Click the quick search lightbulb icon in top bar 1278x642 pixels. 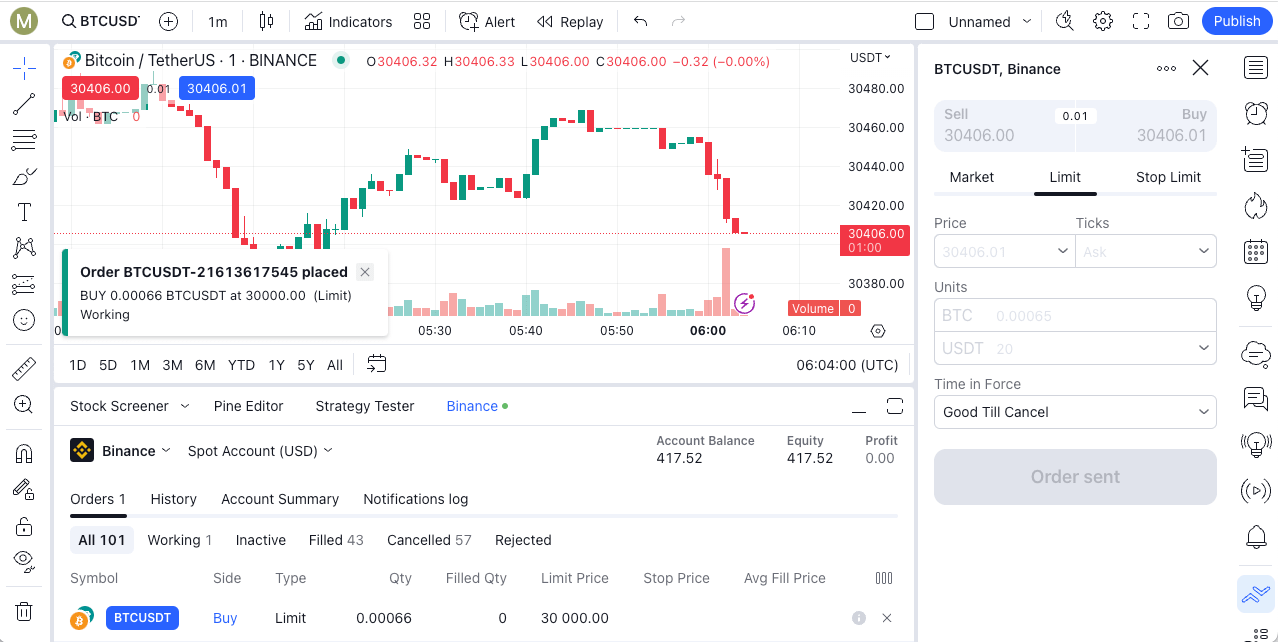tap(1065, 21)
